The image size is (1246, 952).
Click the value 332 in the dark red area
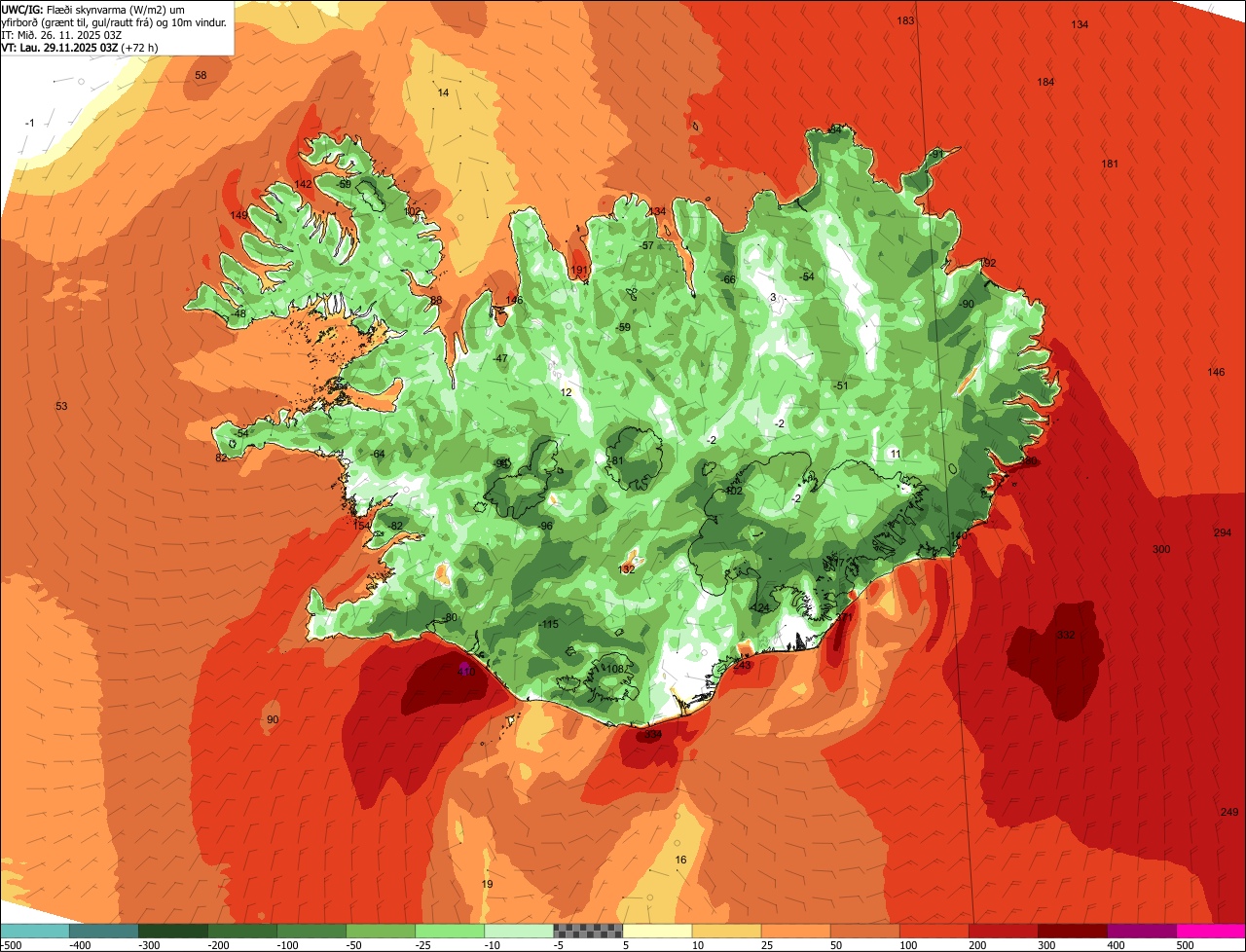1066,635
